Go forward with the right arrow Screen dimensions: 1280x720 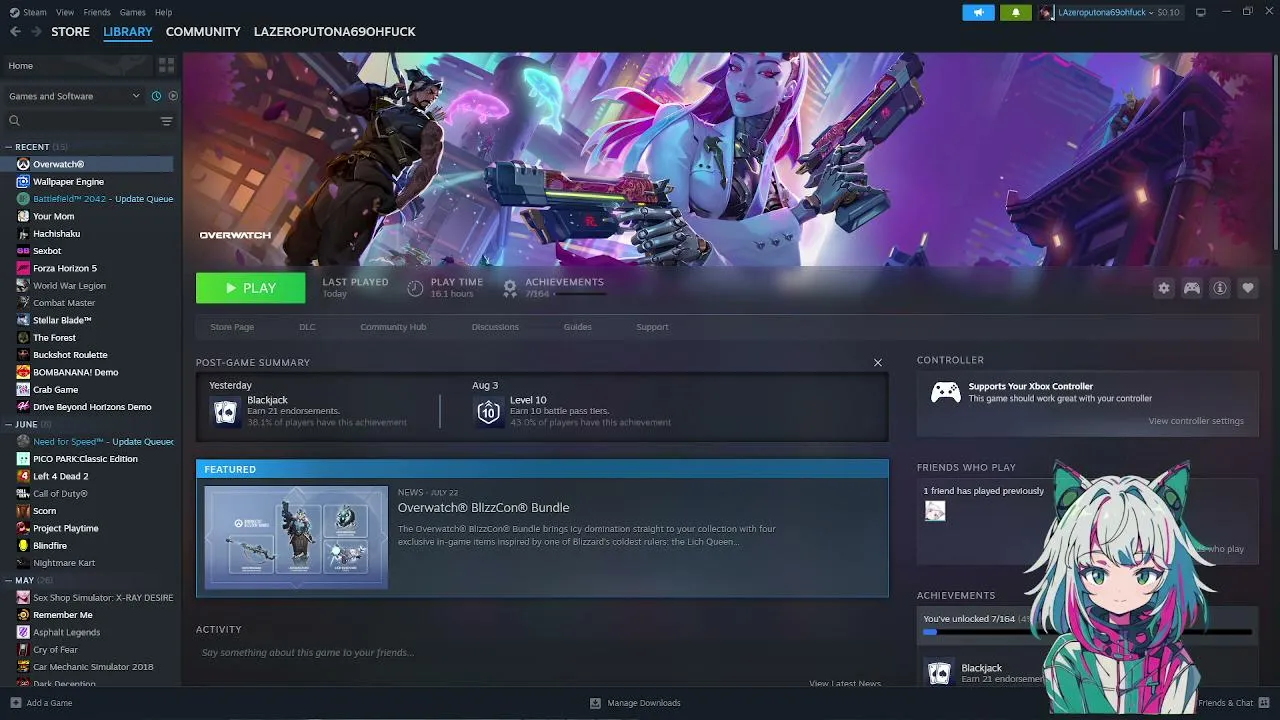point(36,32)
